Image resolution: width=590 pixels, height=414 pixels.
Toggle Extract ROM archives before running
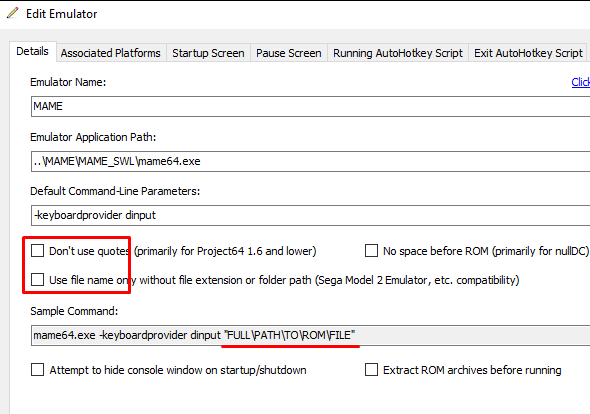371,370
